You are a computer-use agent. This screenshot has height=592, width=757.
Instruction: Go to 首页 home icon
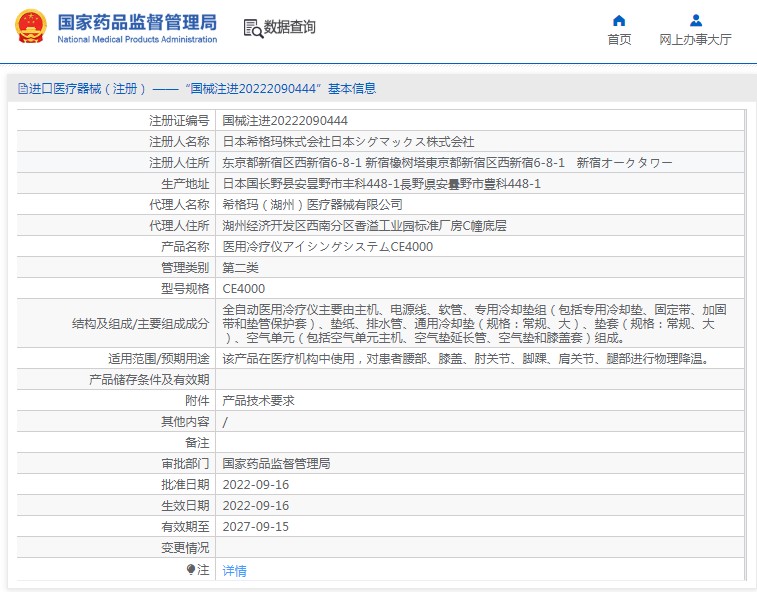[x=619, y=21]
